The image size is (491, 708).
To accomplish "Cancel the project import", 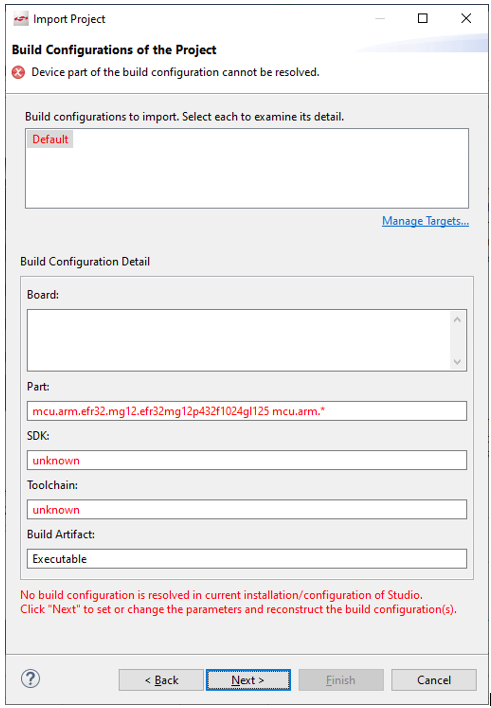I will pyautogui.click(x=434, y=680).
